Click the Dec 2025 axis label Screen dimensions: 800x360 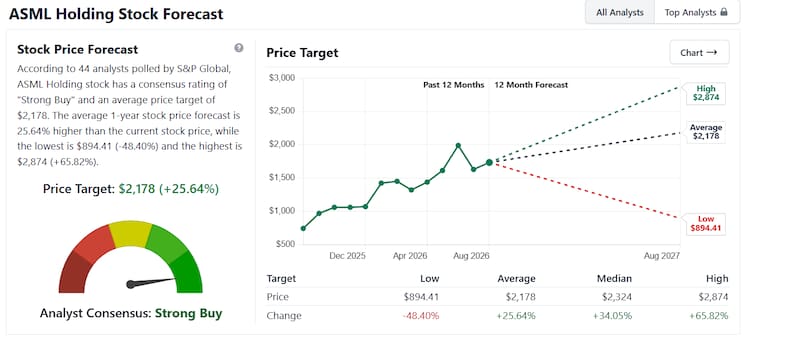pos(347,256)
